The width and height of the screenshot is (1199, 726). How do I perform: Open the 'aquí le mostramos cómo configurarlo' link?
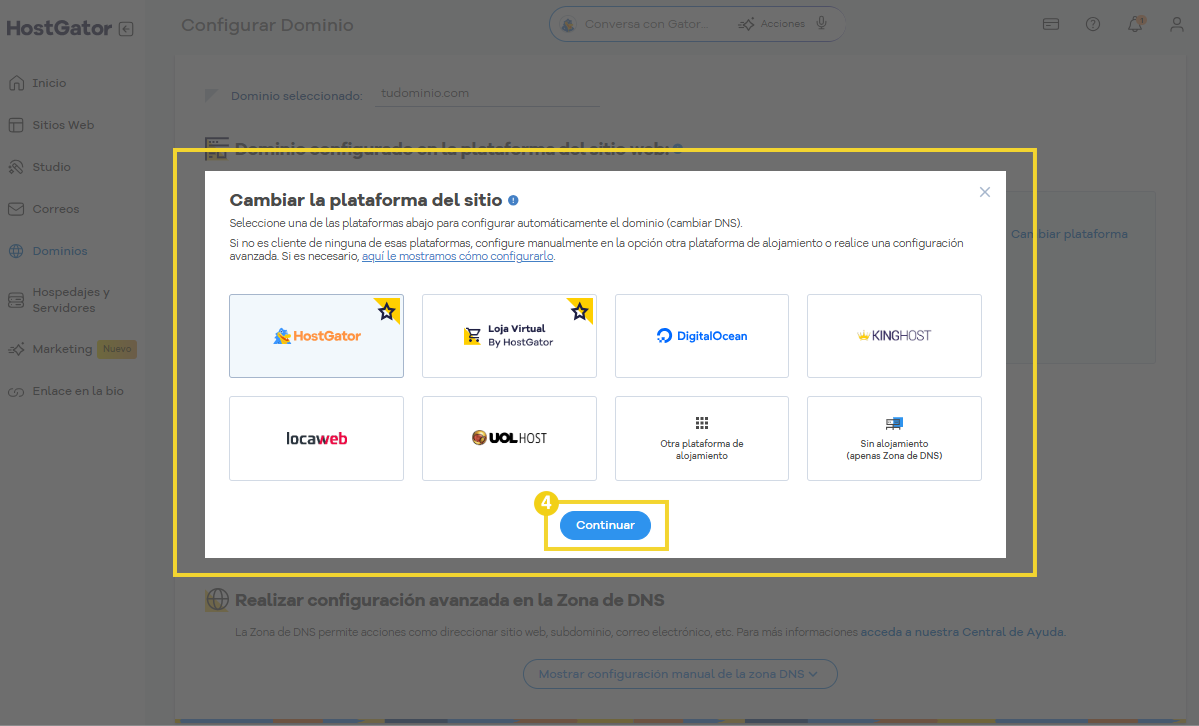[457, 256]
